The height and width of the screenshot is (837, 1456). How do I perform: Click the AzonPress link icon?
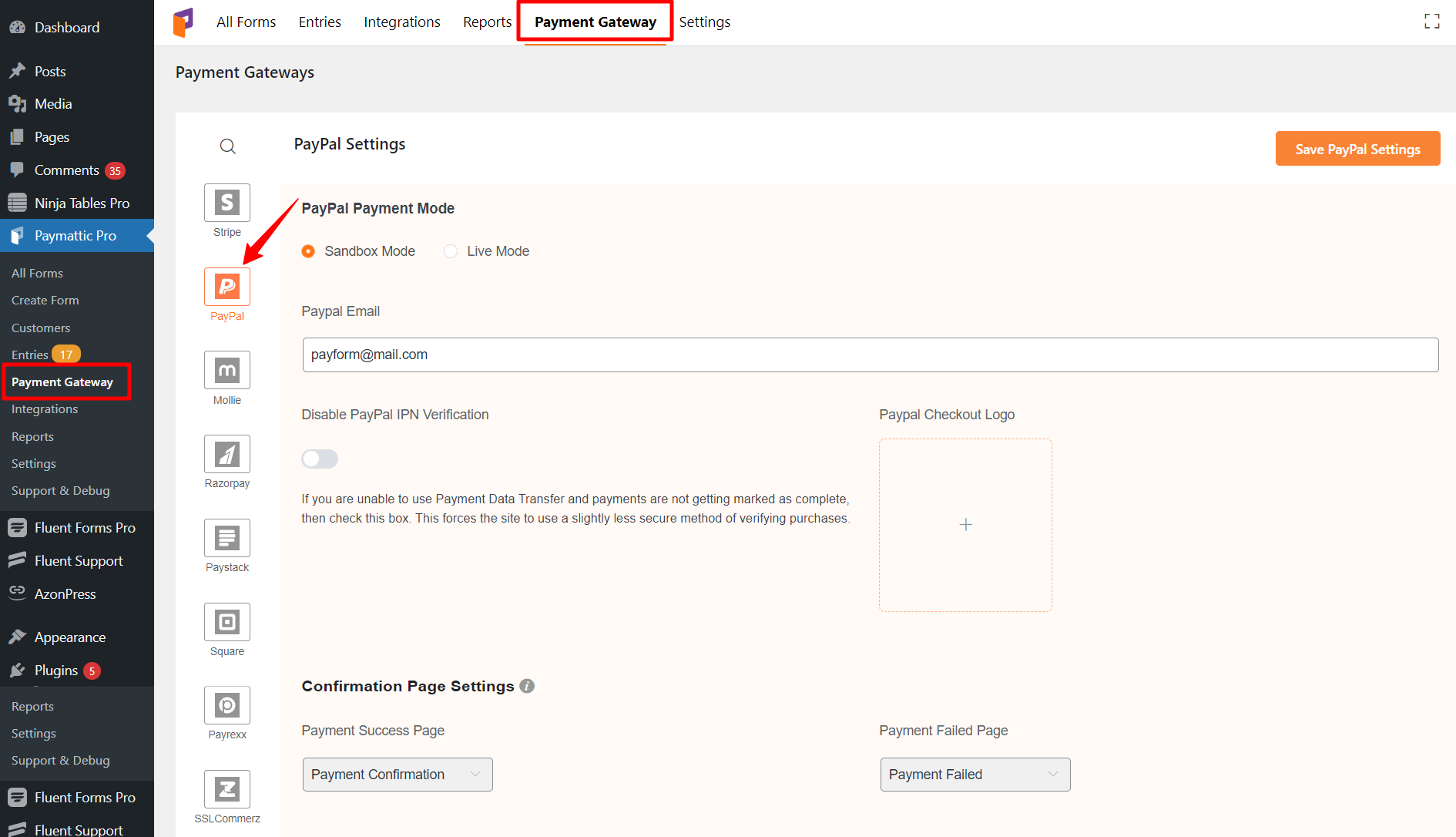tap(17, 591)
